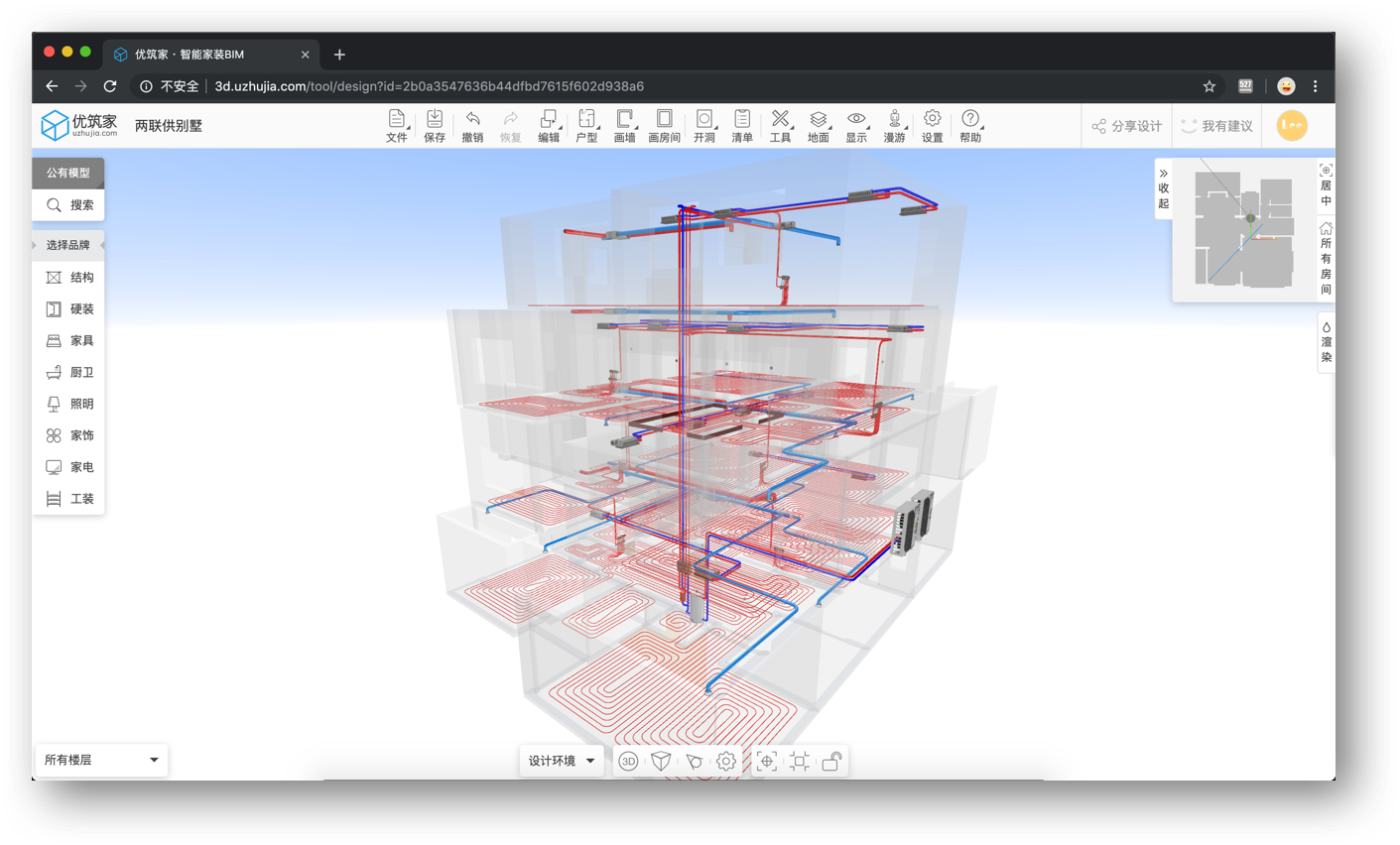The height and width of the screenshot is (845, 1400).
Task: Toggle the 显示 (Display) eye icon
Action: click(856, 126)
